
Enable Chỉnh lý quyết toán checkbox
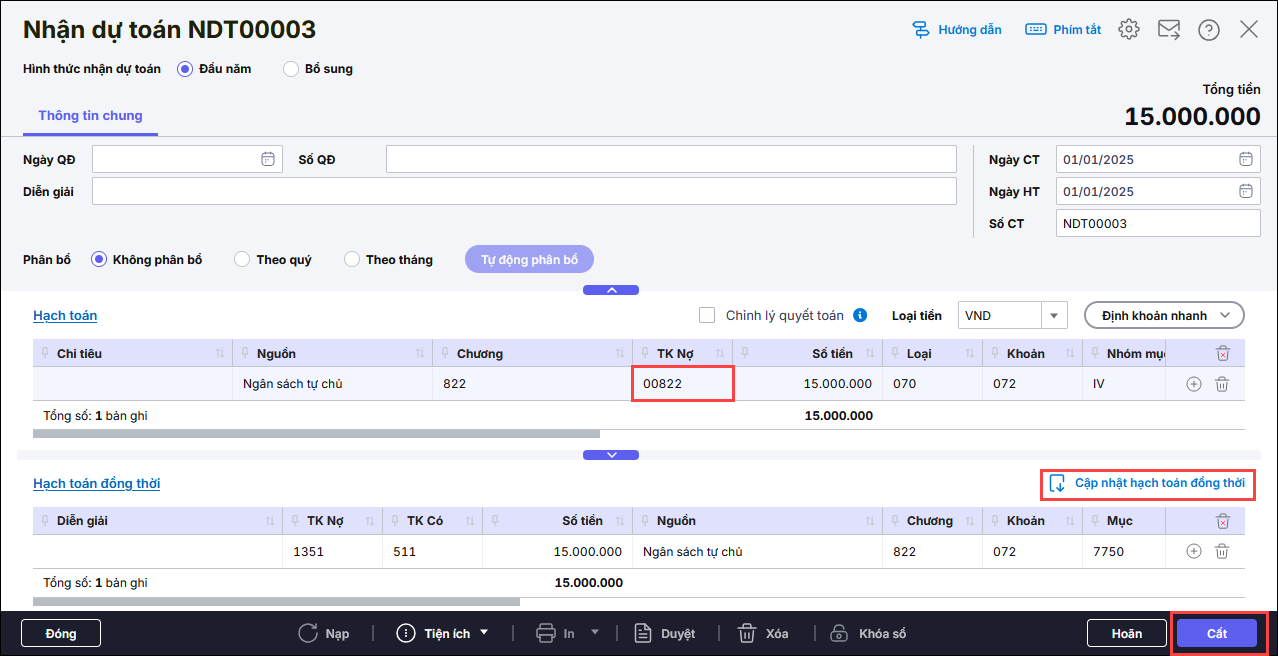point(707,316)
